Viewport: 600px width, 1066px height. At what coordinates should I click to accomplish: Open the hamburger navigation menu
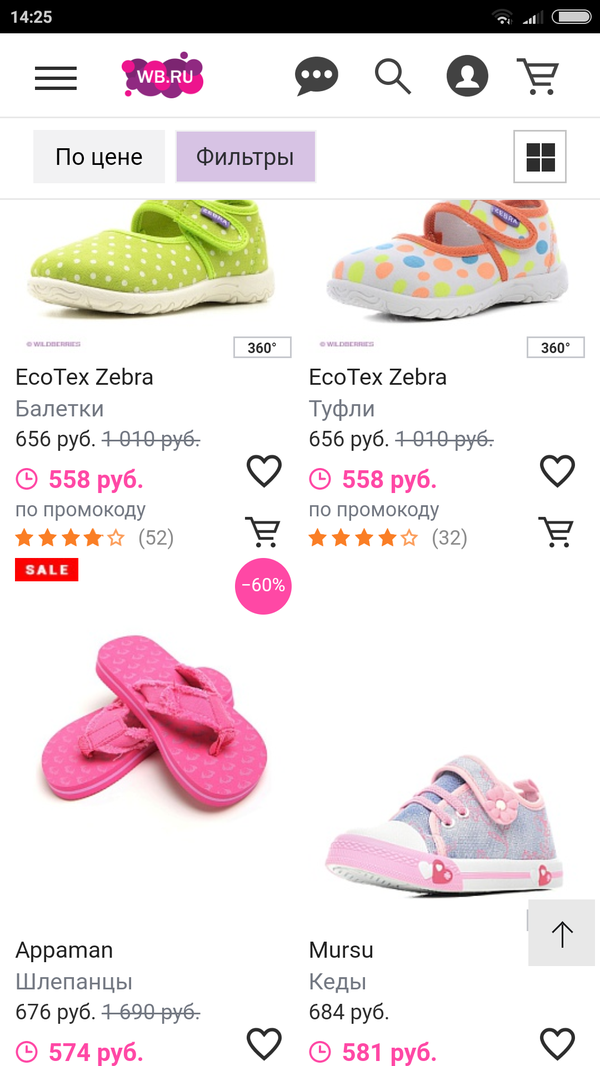pyautogui.click(x=56, y=77)
